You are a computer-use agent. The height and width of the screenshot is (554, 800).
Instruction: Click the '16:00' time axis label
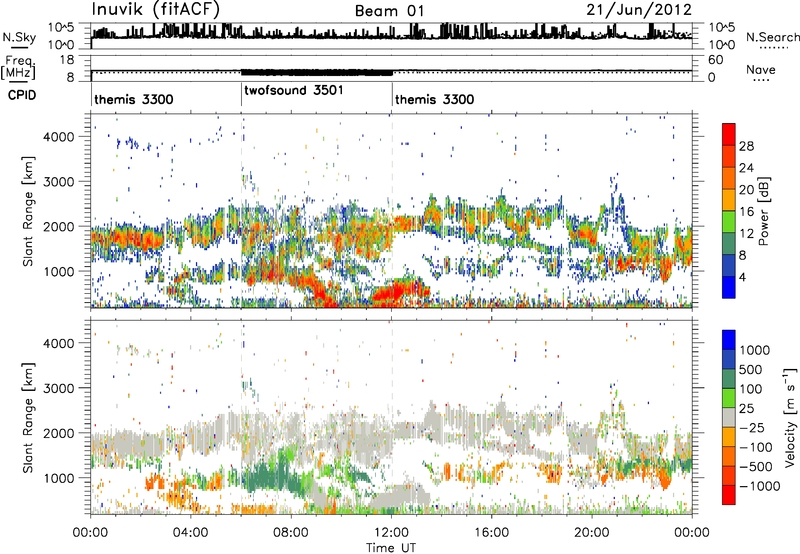click(491, 533)
